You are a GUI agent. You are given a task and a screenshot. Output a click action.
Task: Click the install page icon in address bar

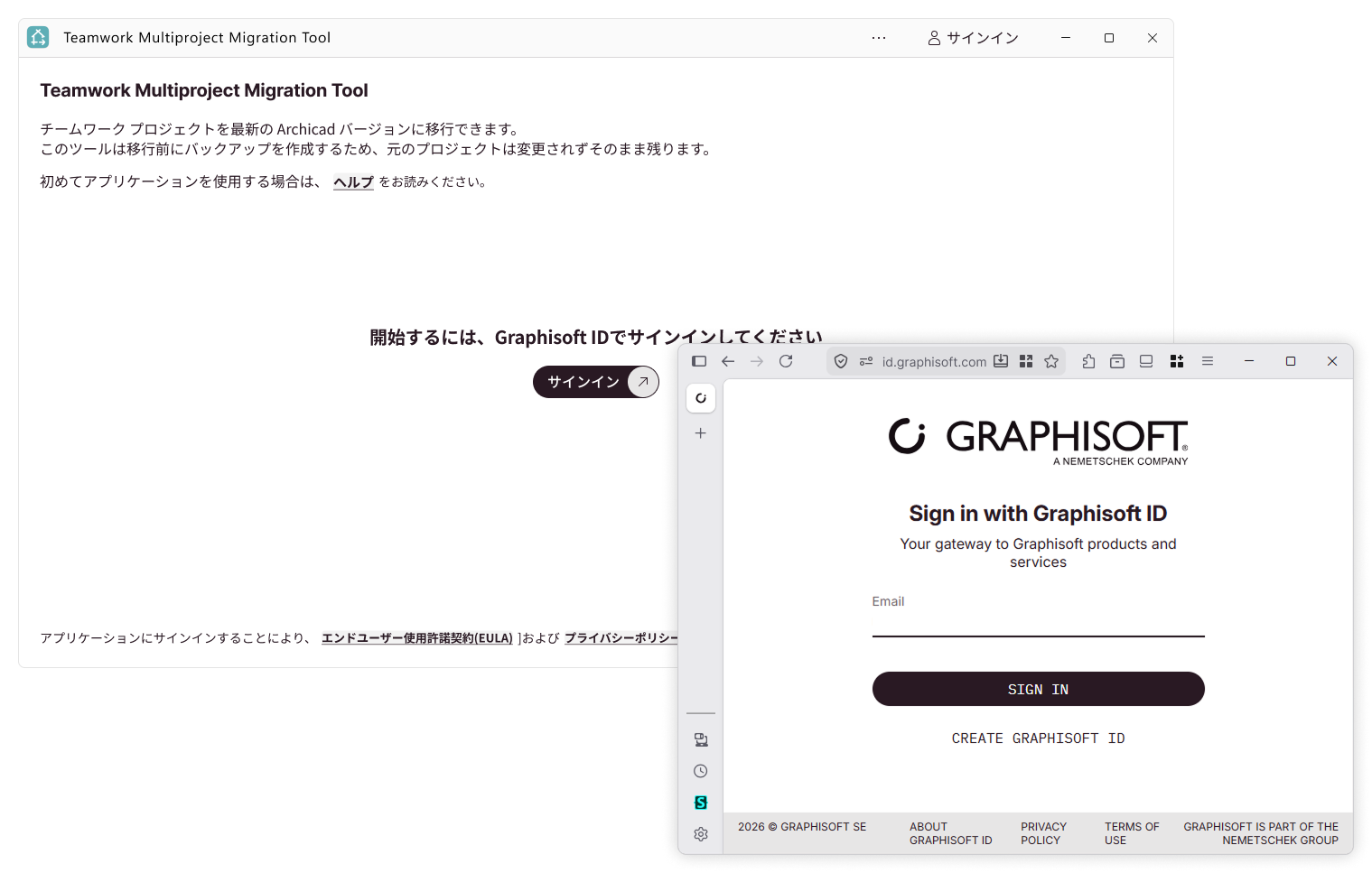coord(1001,361)
